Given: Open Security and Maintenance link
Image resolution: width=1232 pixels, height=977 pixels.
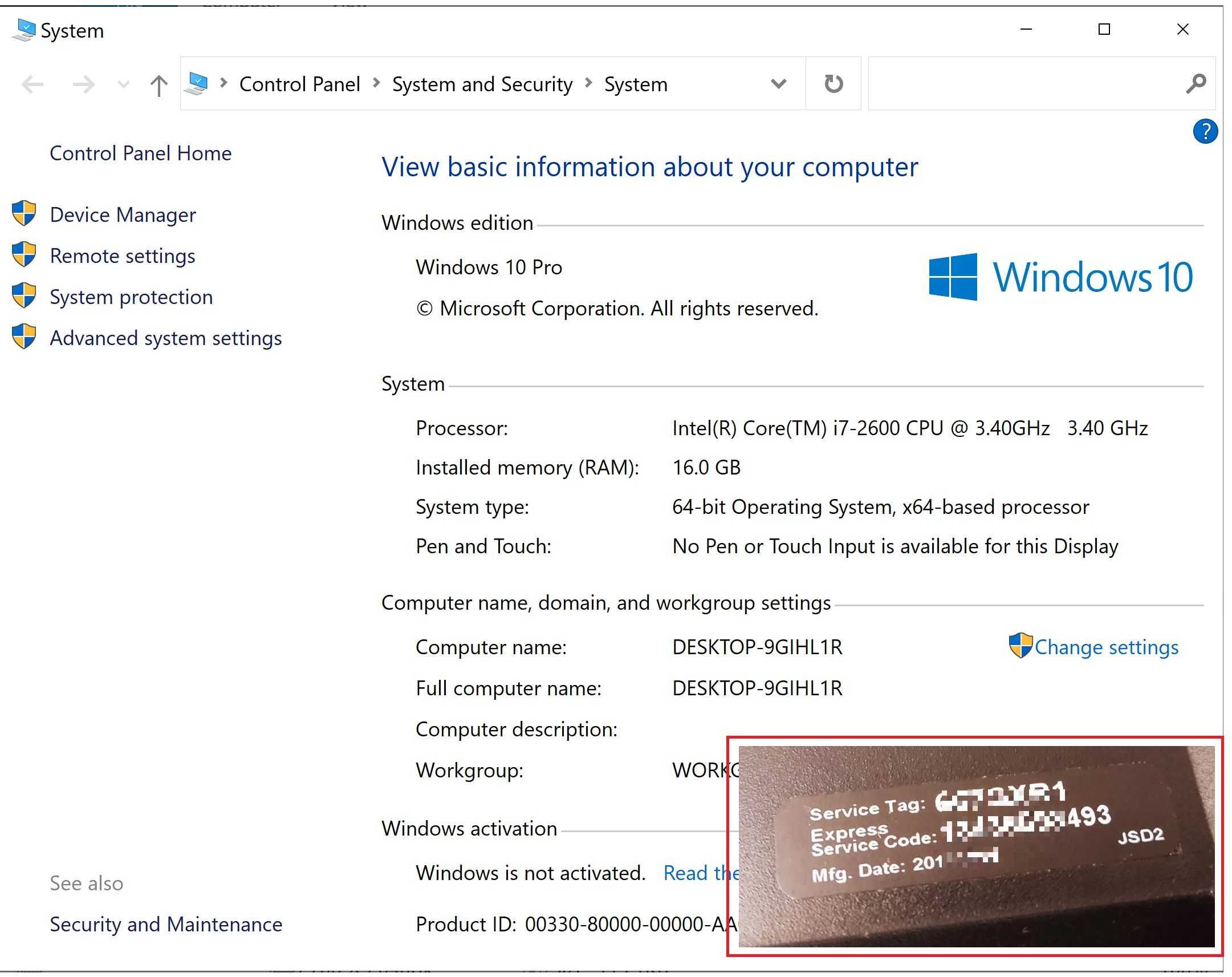Looking at the screenshot, I should coord(166,925).
